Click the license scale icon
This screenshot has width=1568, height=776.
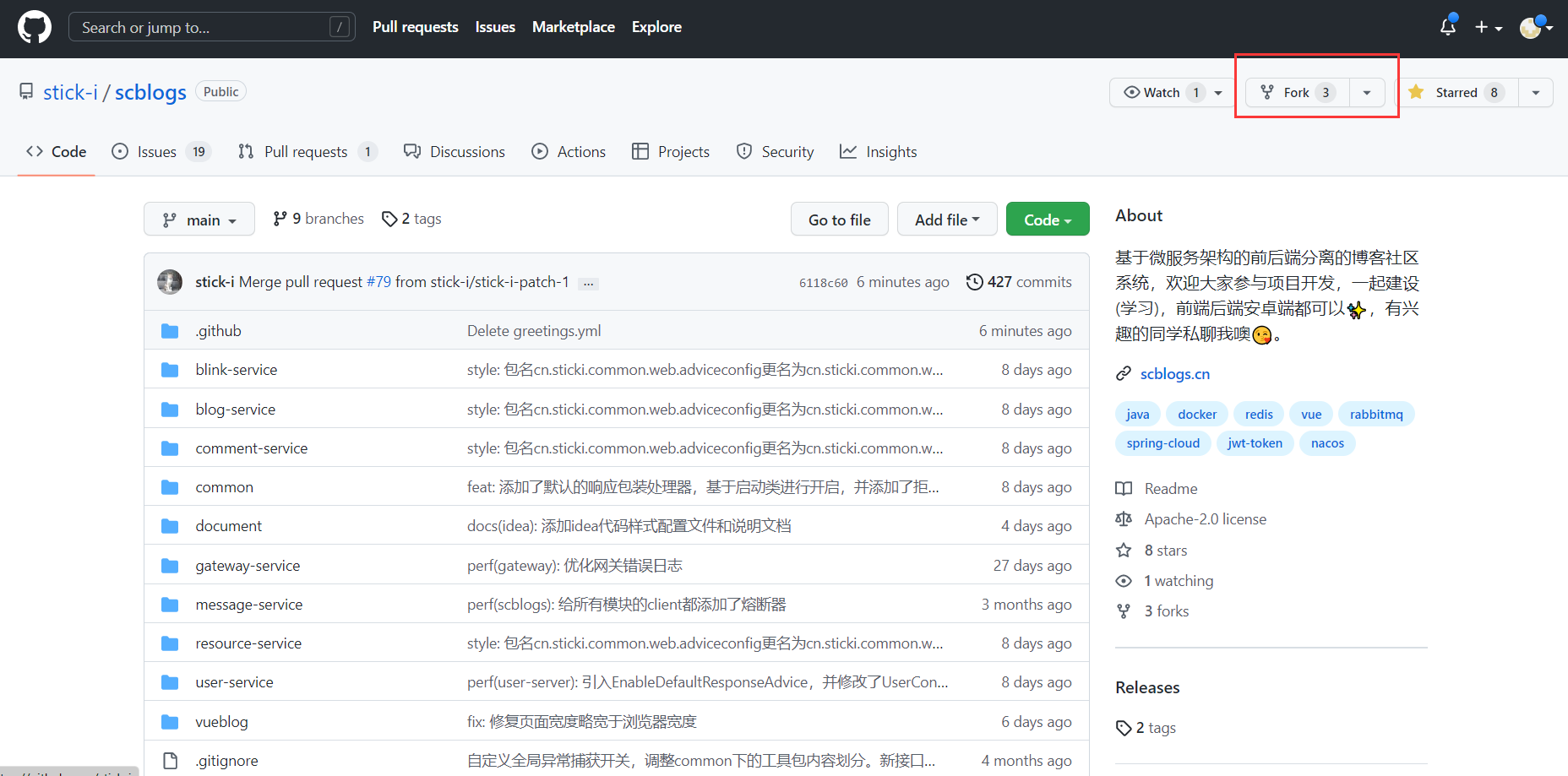(1124, 519)
